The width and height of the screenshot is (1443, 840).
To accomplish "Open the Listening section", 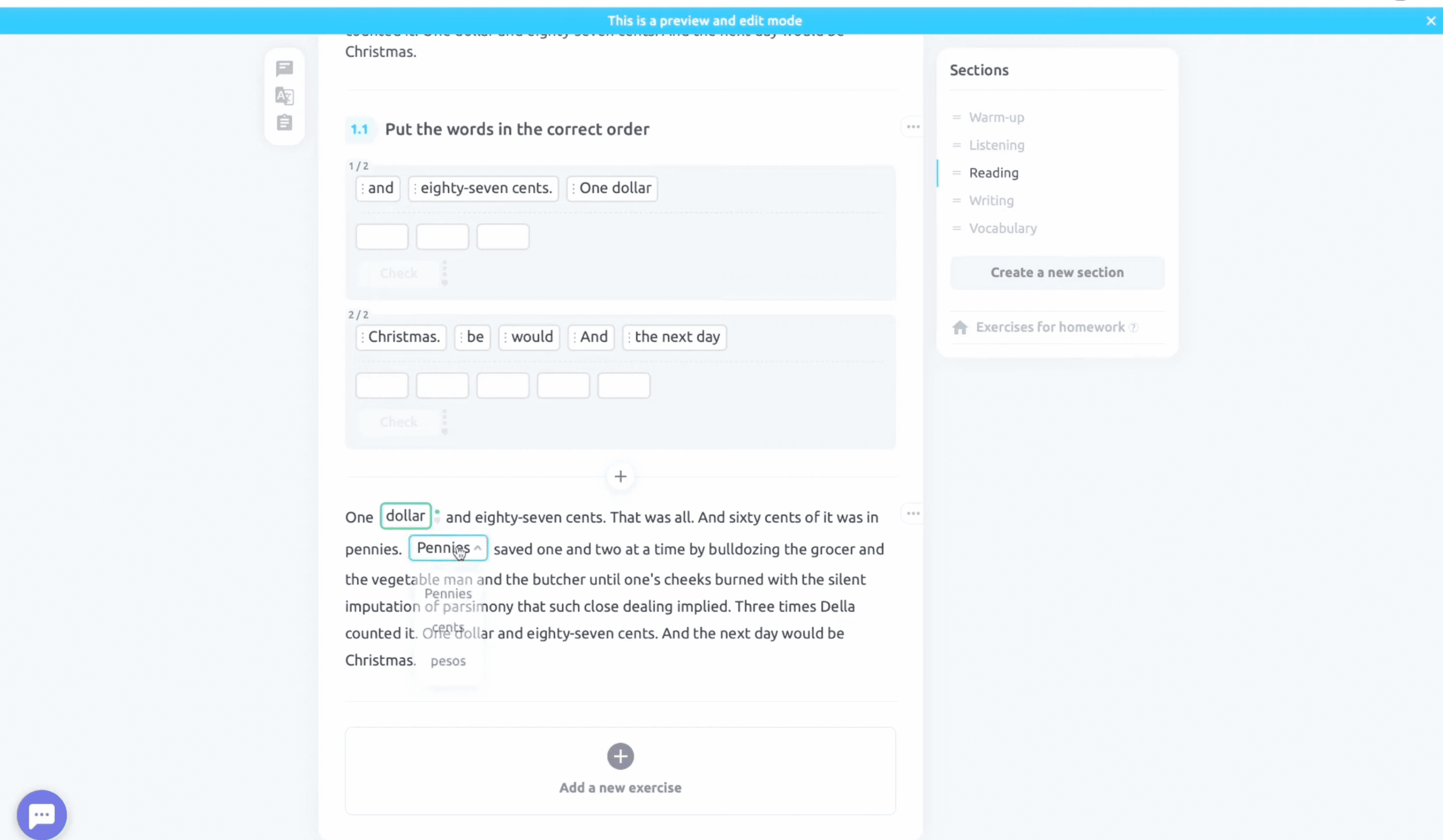I will point(997,145).
